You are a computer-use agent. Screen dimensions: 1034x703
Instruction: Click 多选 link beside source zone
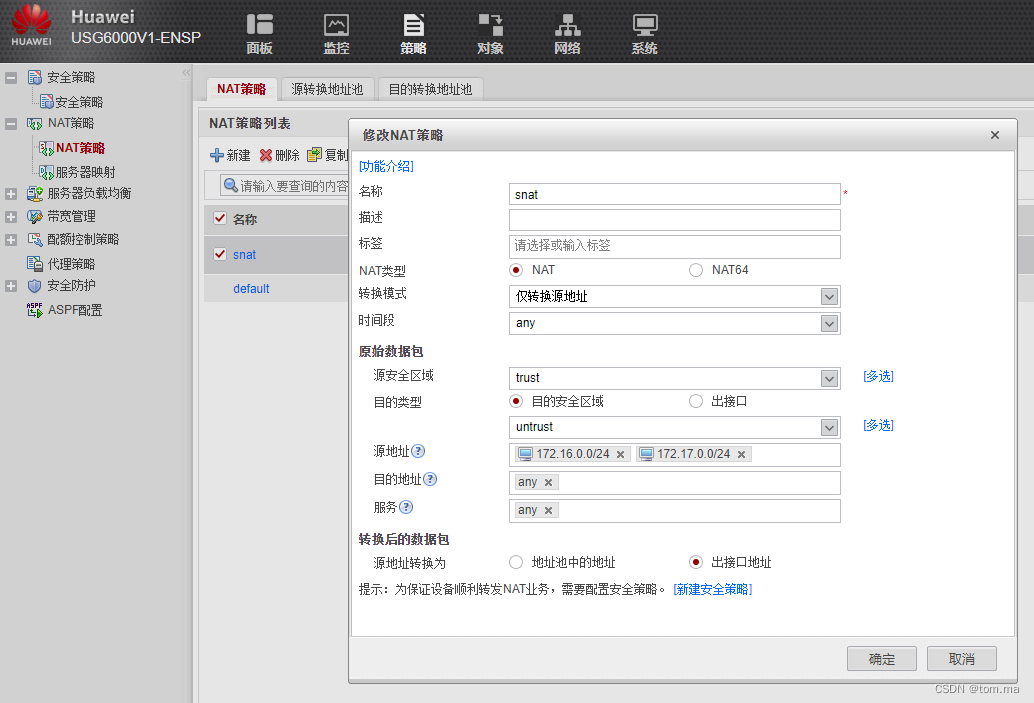coord(878,376)
